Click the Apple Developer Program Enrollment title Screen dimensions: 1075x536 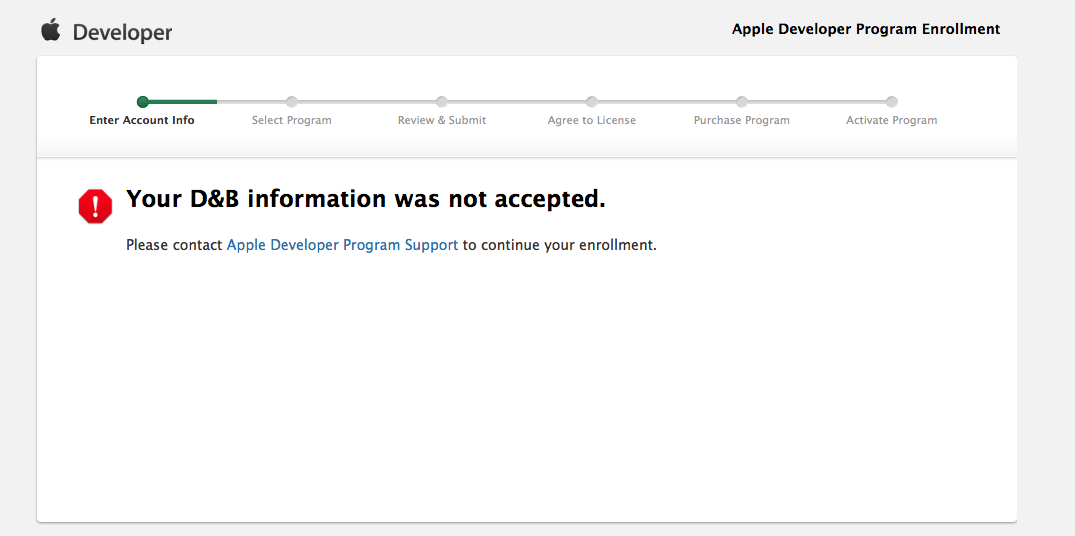pos(866,29)
